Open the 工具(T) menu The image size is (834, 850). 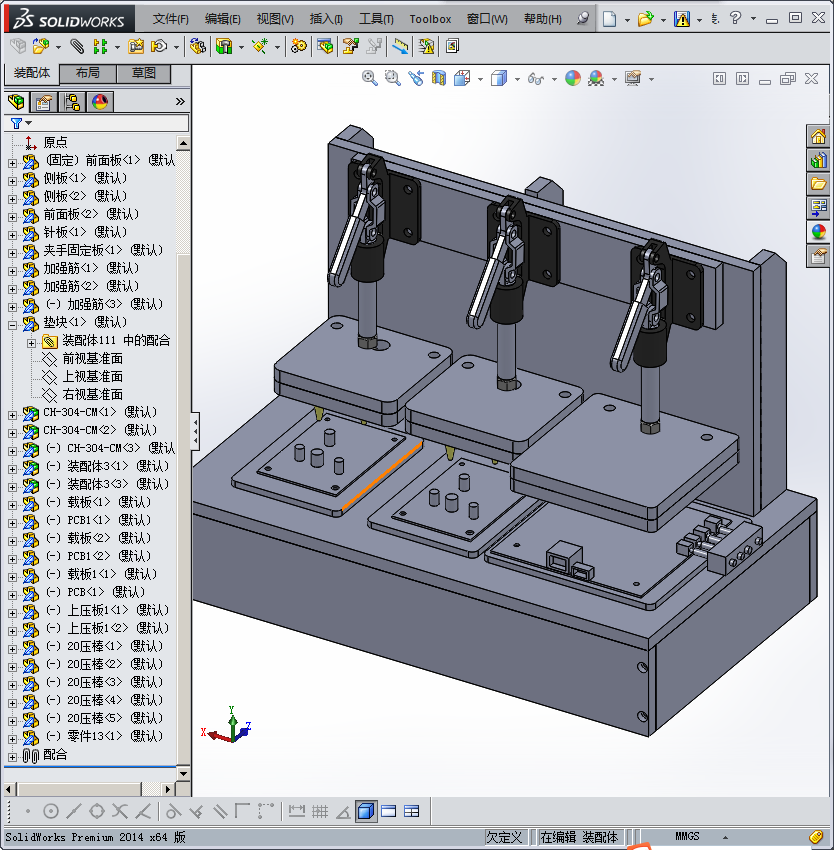376,19
